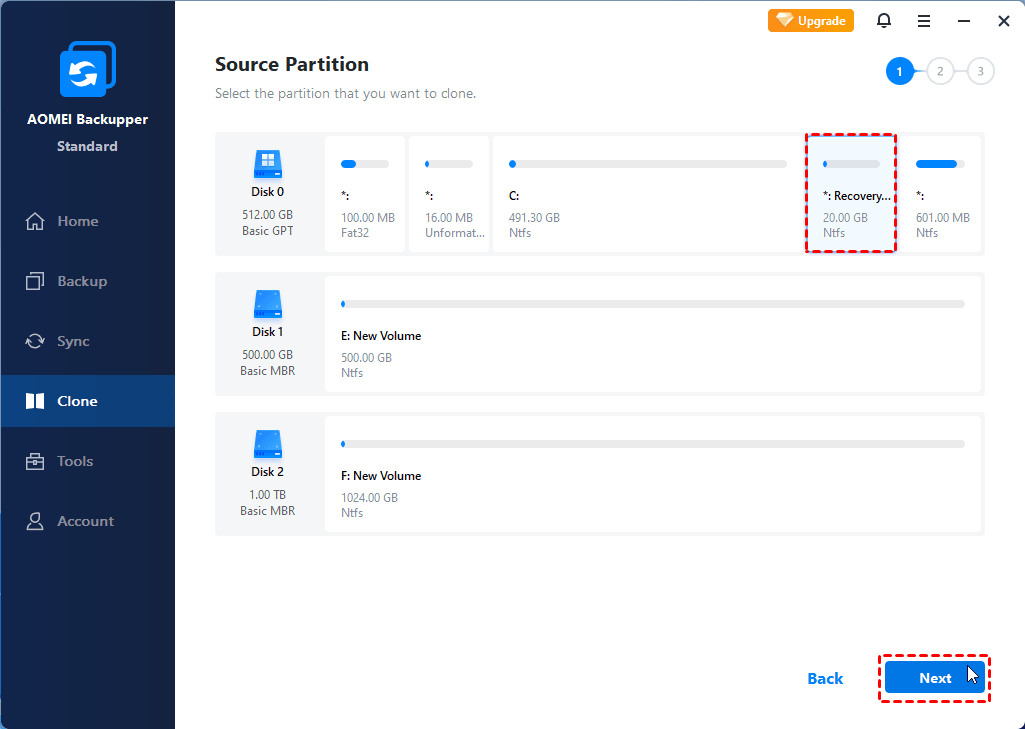Open the Tools menu item

point(88,461)
